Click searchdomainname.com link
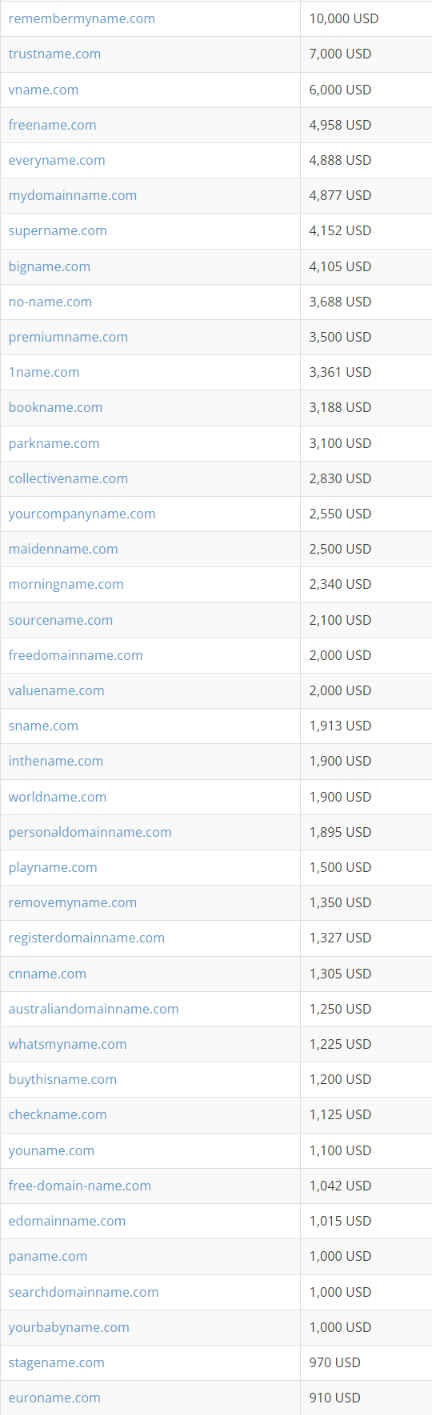 pyautogui.click(x=83, y=1291)
